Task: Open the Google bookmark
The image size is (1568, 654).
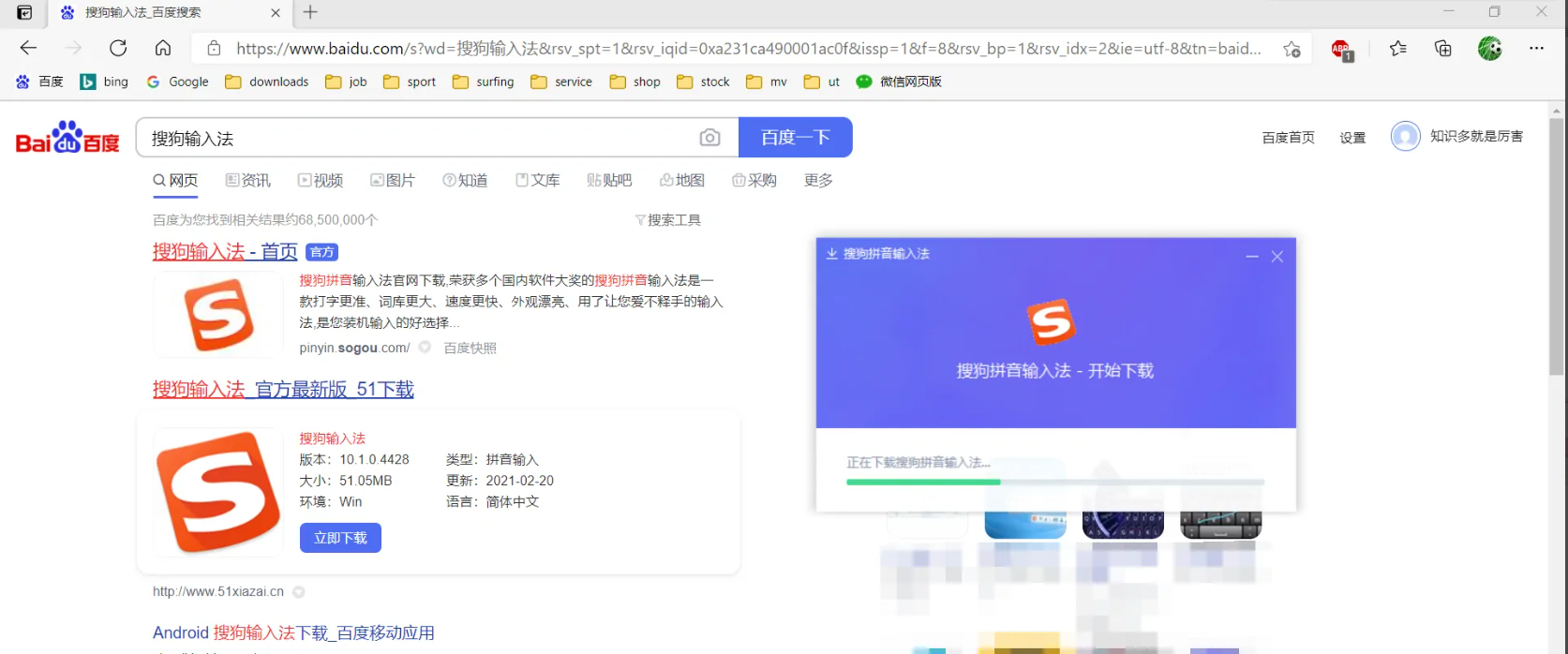Action: pos(177,82)
